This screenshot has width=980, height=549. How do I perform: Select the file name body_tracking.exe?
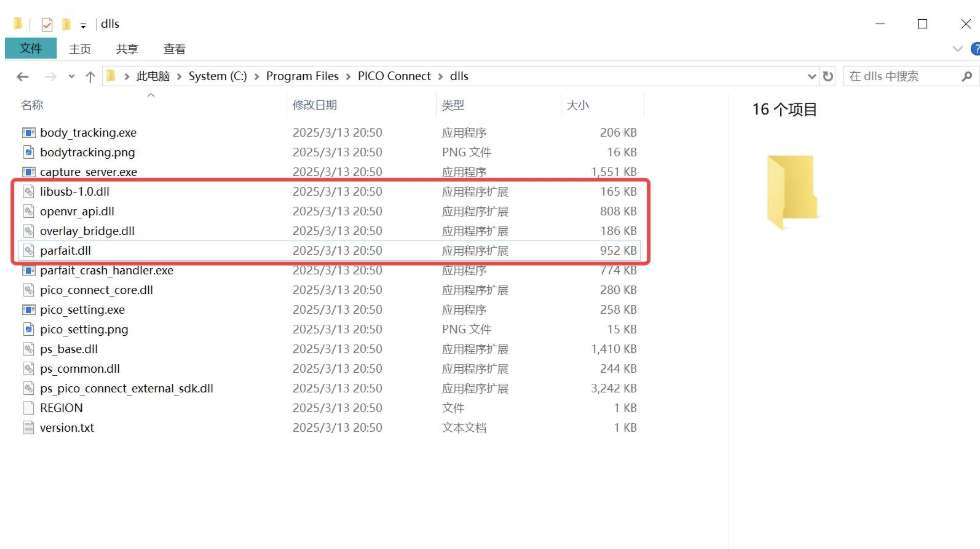point(88,133)
